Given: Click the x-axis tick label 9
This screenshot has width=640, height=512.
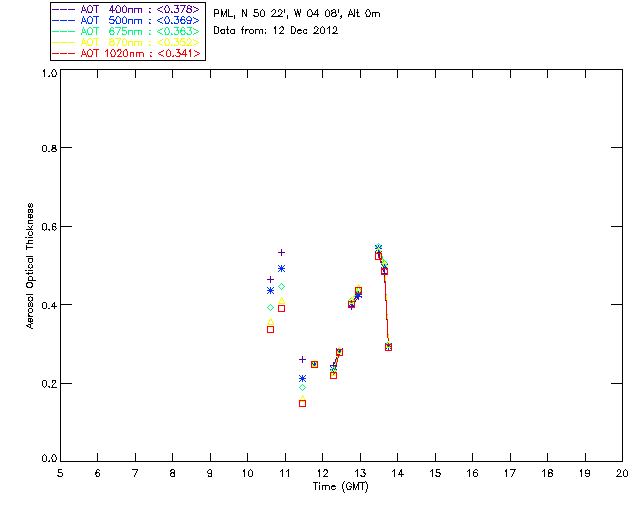Looking at the screenshot, I should coord(210,473).
